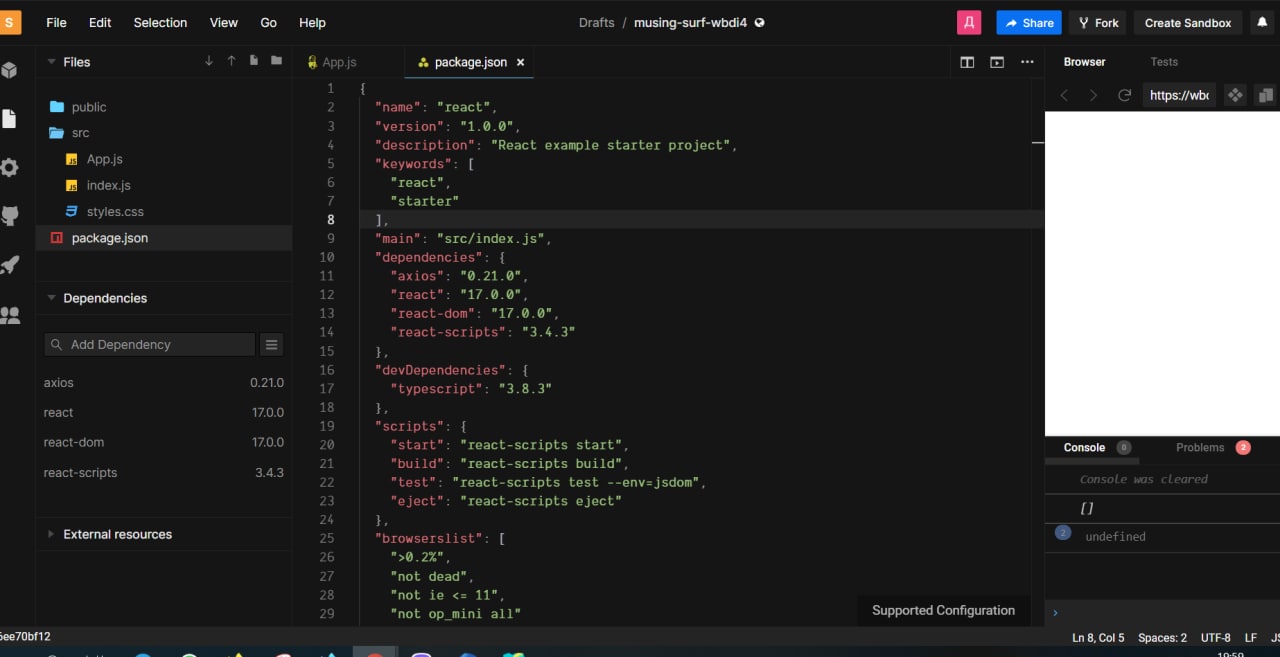Switch to the Tests tab
The image size is (1280, 657).
coord(1164,62)
